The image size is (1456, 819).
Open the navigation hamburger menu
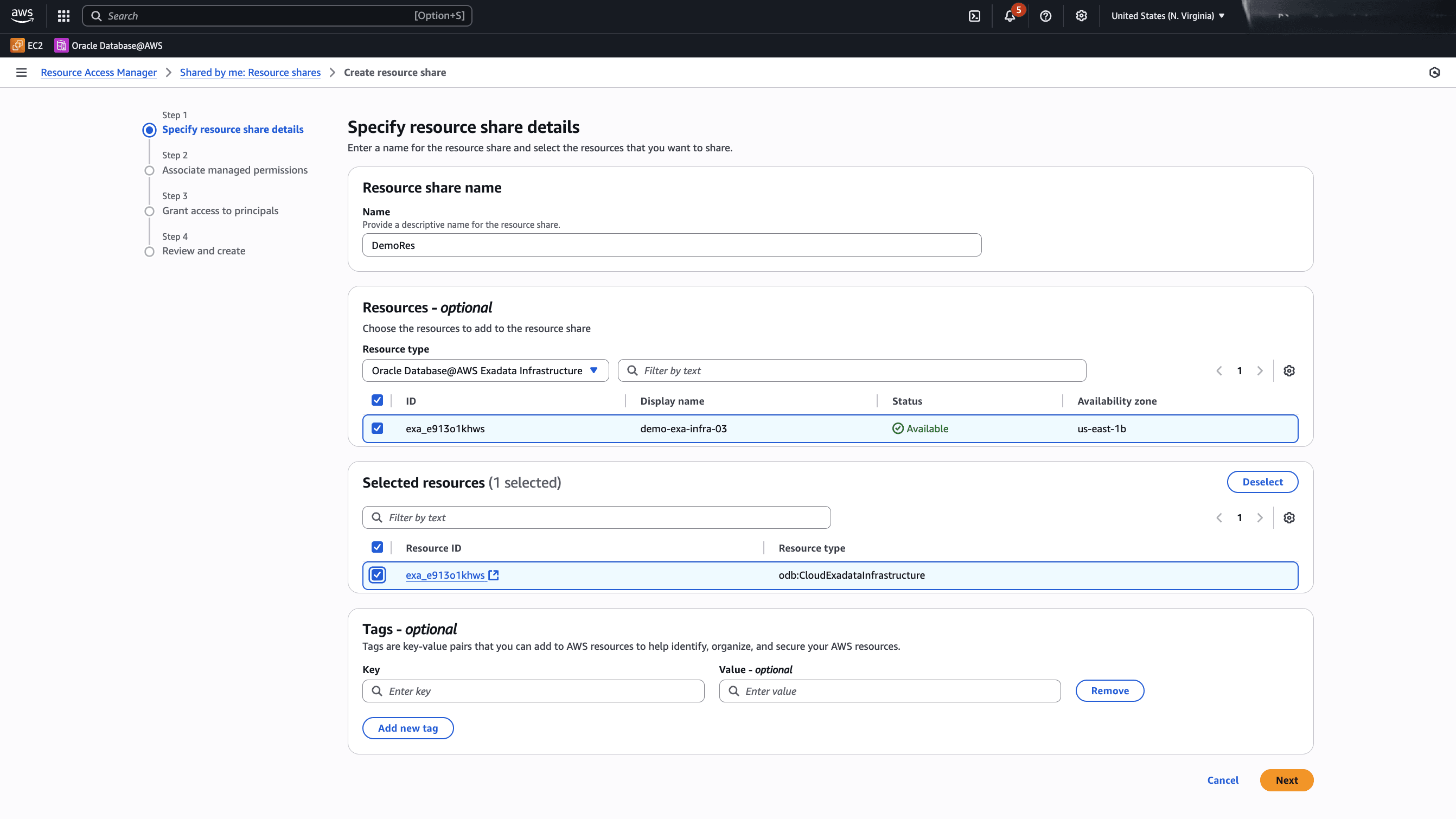pos(22,72)
